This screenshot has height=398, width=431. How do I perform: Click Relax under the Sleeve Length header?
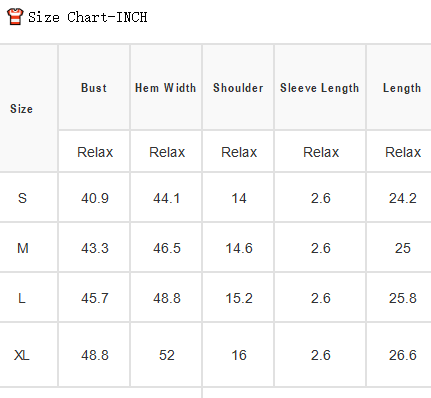click(321, 152)
